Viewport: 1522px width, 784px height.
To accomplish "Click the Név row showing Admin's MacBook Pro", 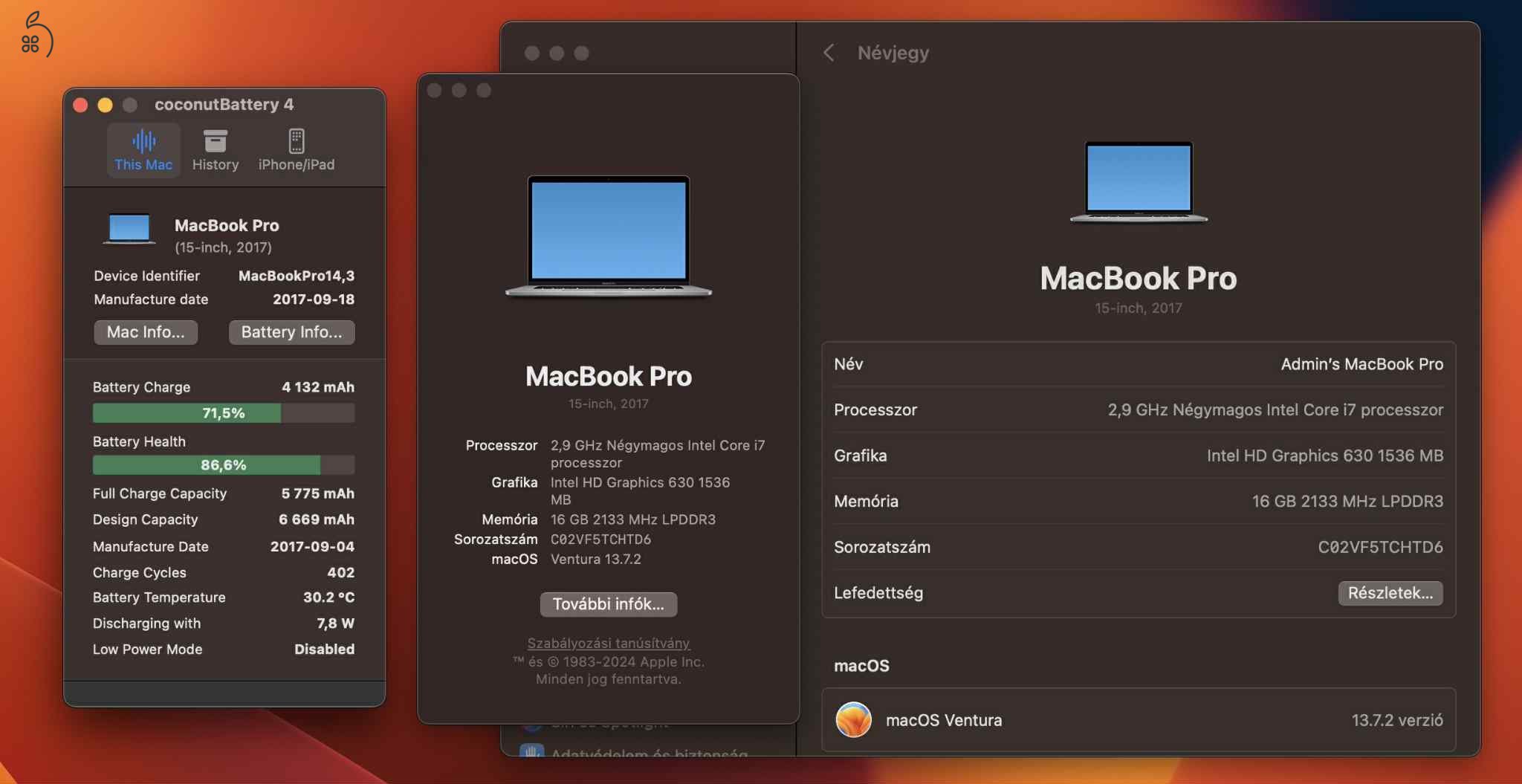I will pos(1139,364).
